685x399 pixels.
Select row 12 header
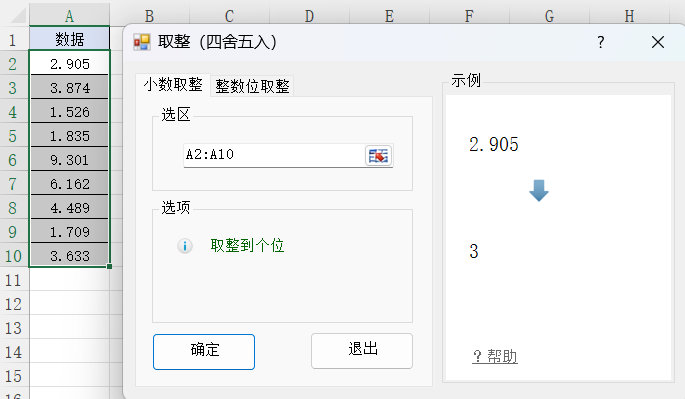(x=14, y=304)
